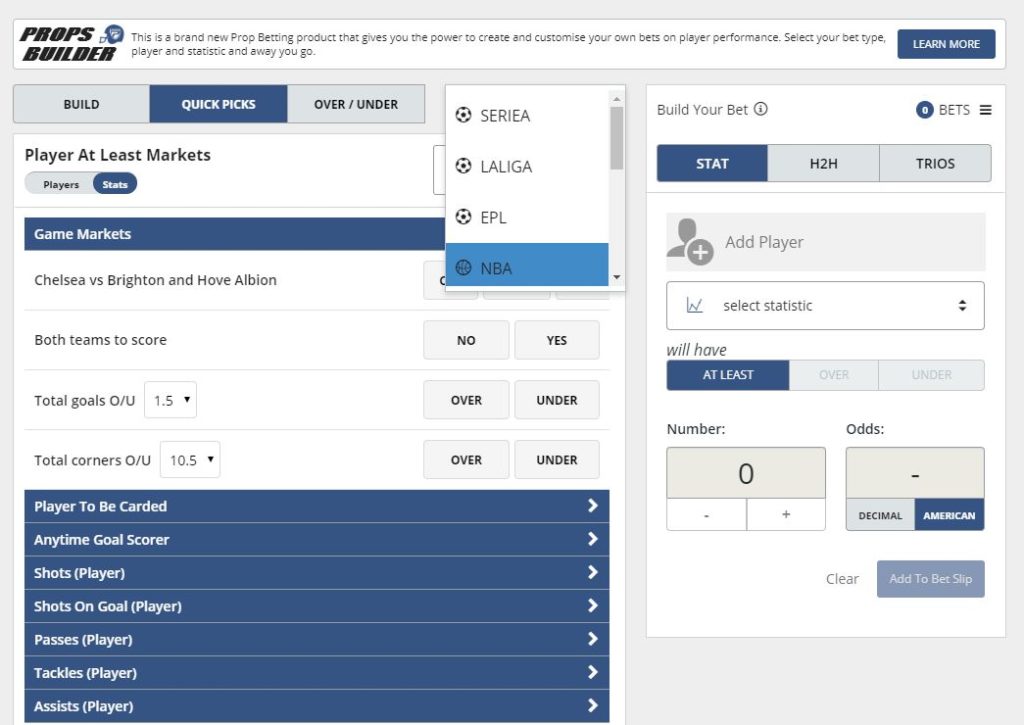Click the basketball icon next to NBA
Screen dimensions: 1024x725
point(463,267)
